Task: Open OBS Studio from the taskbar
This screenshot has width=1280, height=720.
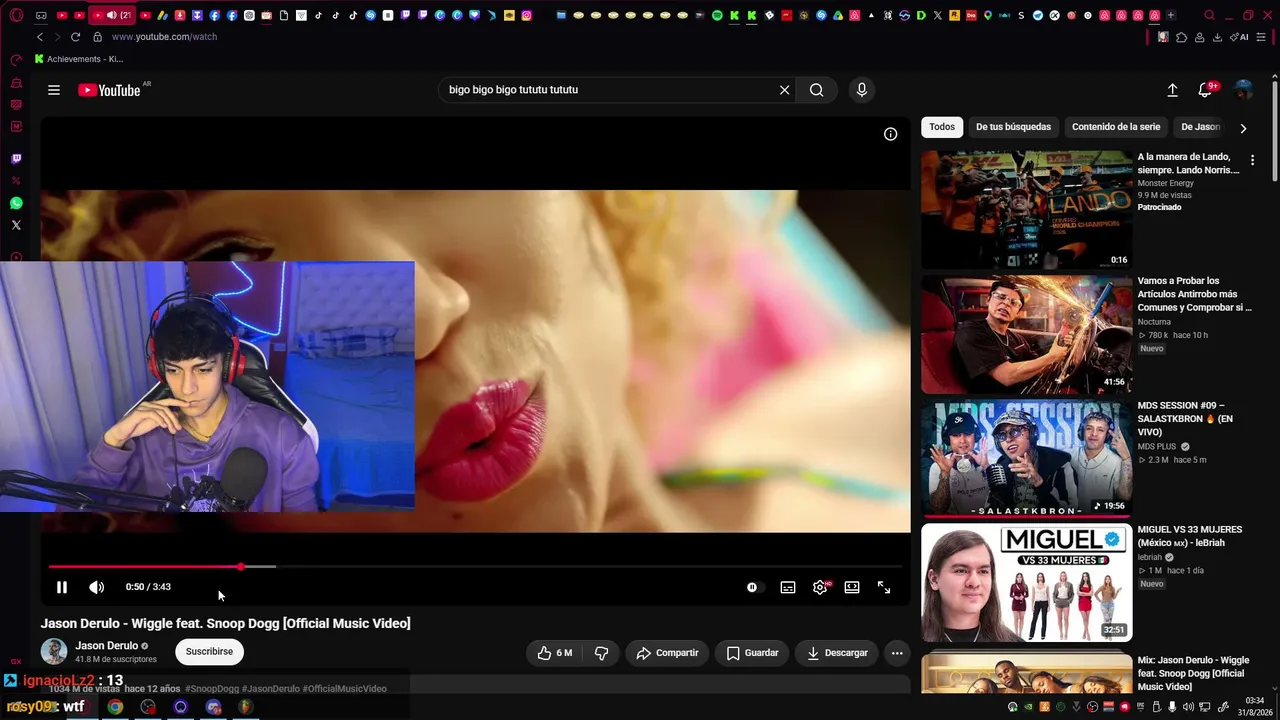Action: tap(148, 707)
